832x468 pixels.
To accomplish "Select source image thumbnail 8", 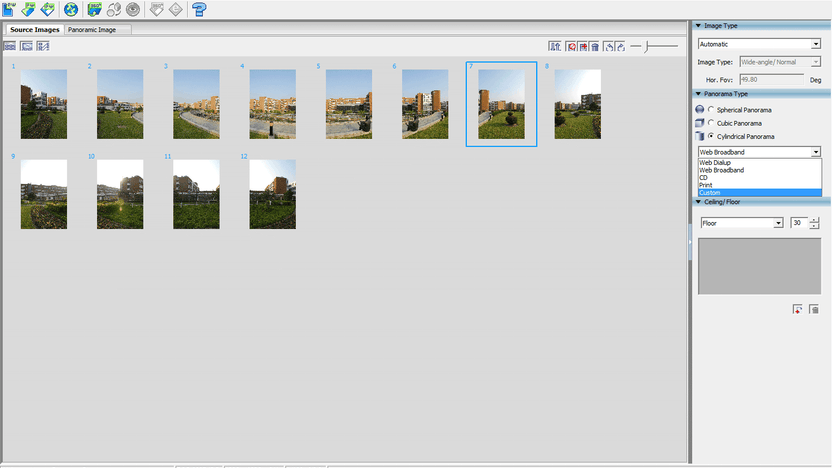I will point(578,104).
